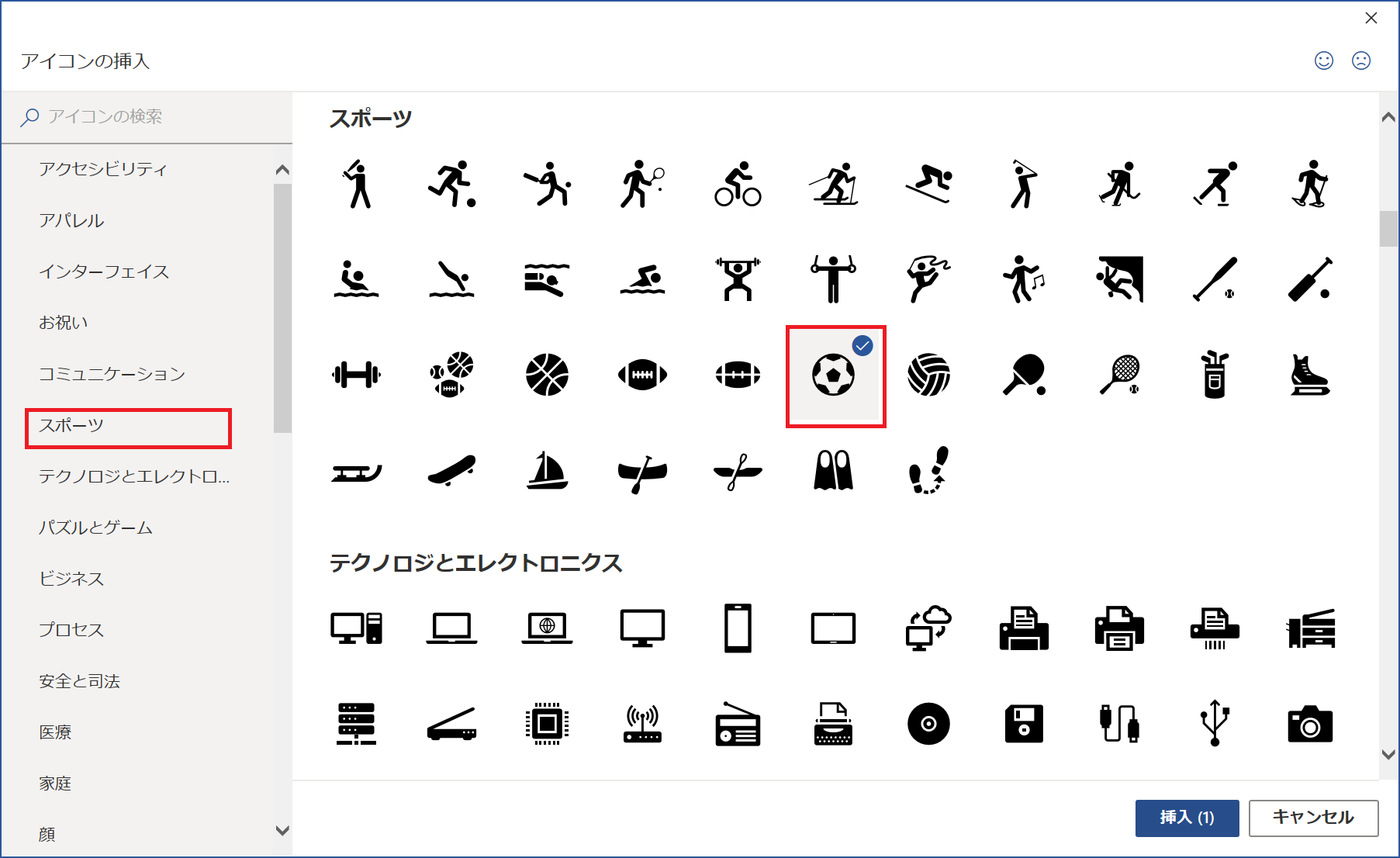Click category list scroll-up arrow
The height and width of the screenshot is (858, 1400).
[x=282, y=169]
